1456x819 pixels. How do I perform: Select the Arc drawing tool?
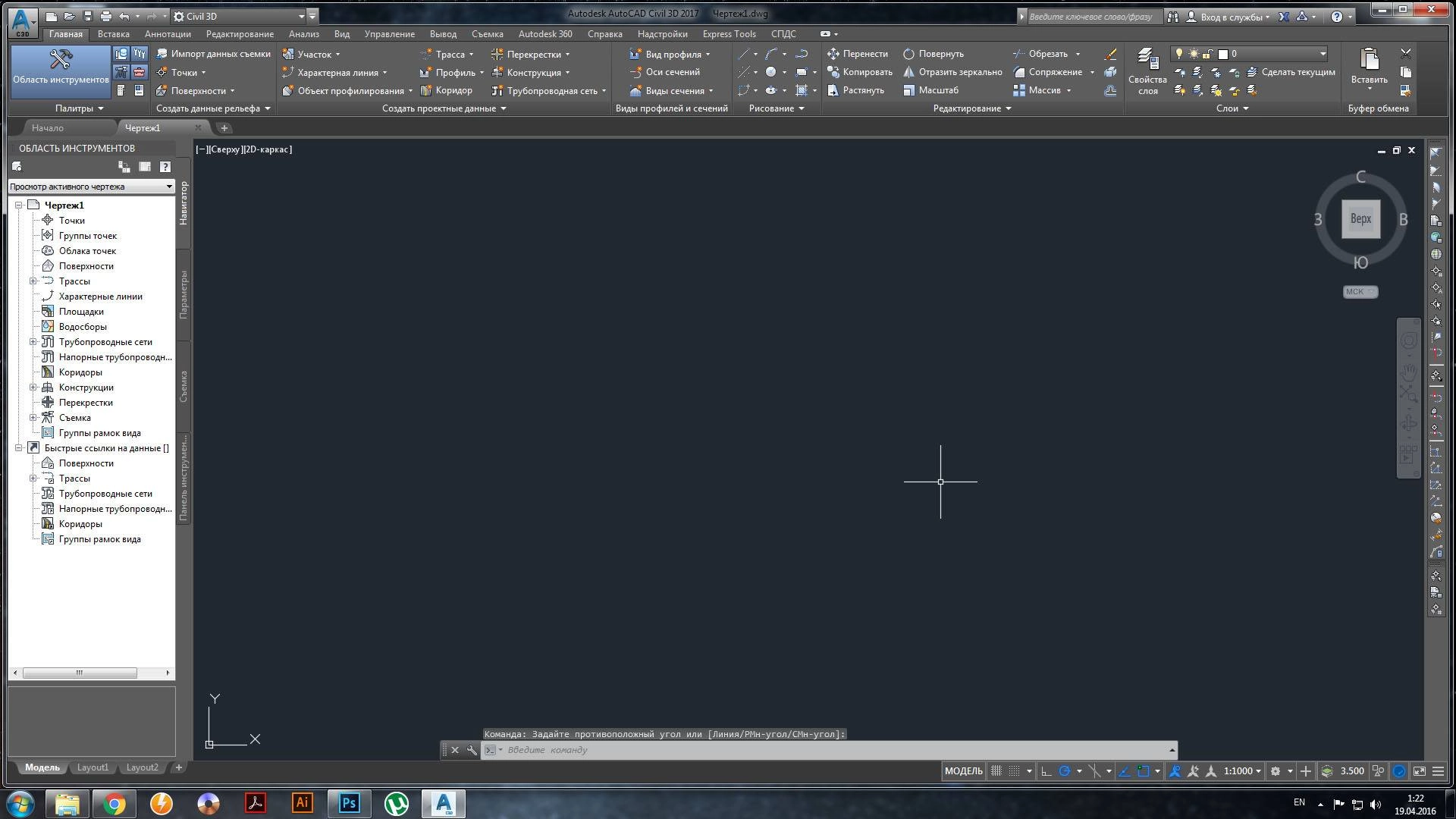click(771, 54)
